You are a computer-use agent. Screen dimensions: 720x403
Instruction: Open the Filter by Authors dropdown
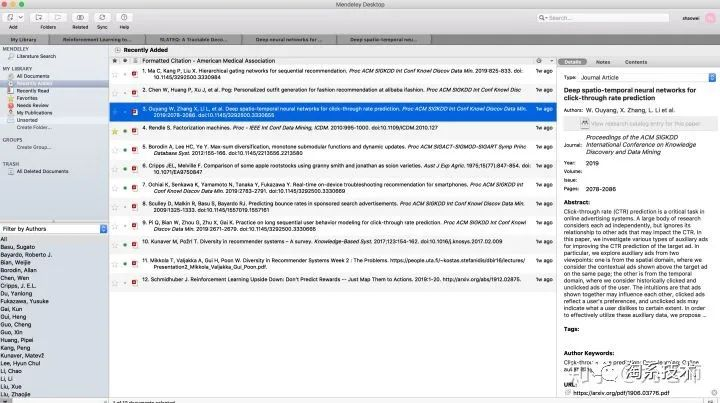pyautogui.click(x=54, y=229)
